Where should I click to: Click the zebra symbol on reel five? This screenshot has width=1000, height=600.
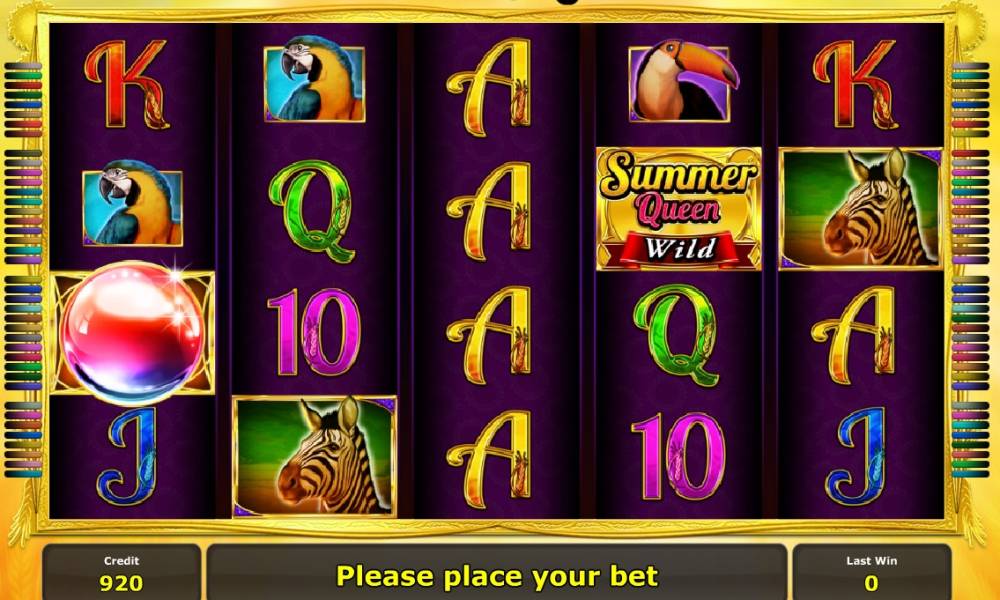point(860,209)
